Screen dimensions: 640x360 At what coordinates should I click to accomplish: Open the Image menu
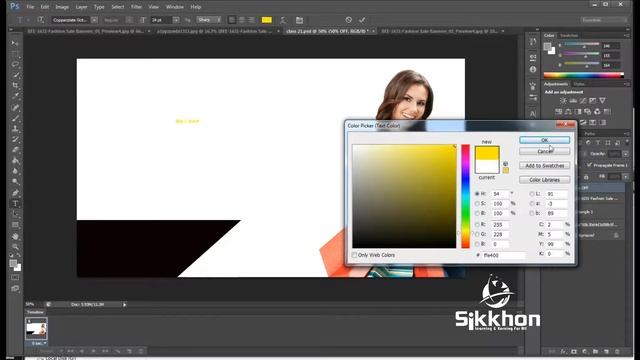pyautogui.click(x=62, y=7)
